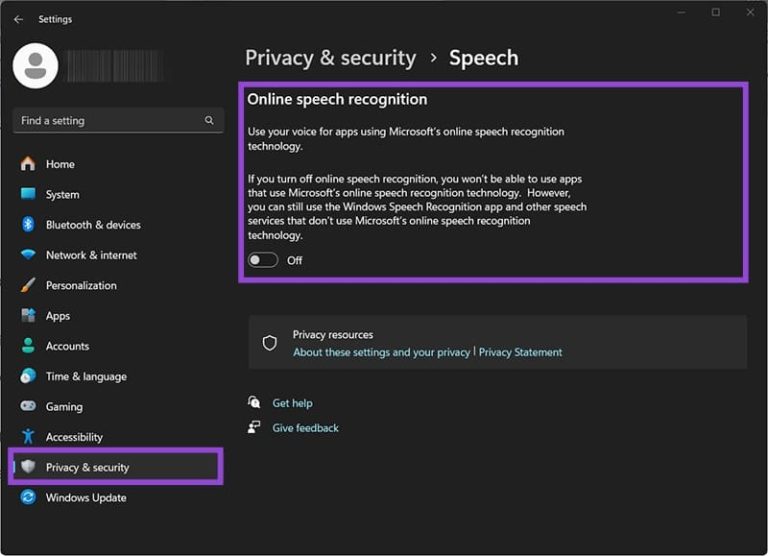Click the search magnifier icon
Viewport: 768px width, 556px height.
click(209, 120)
